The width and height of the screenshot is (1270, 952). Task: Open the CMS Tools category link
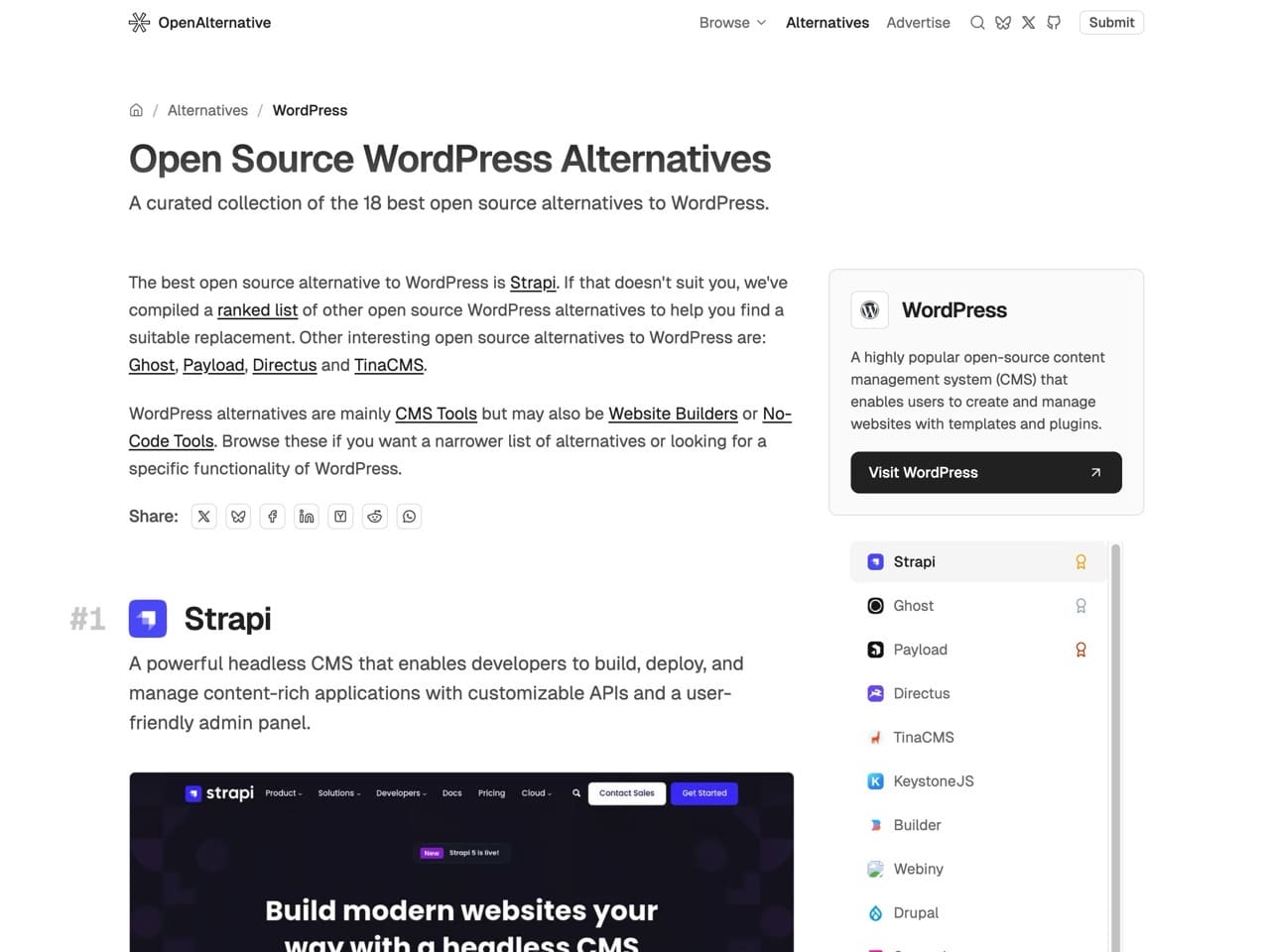[436, 414]
